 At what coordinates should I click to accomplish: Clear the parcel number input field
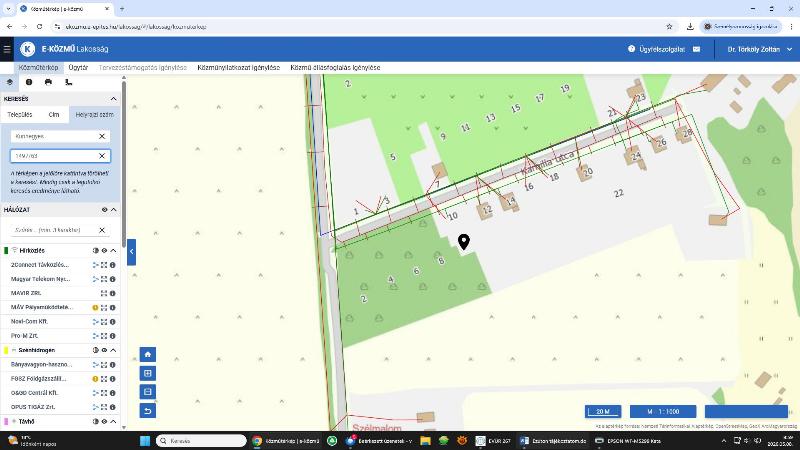pos(102,156)
